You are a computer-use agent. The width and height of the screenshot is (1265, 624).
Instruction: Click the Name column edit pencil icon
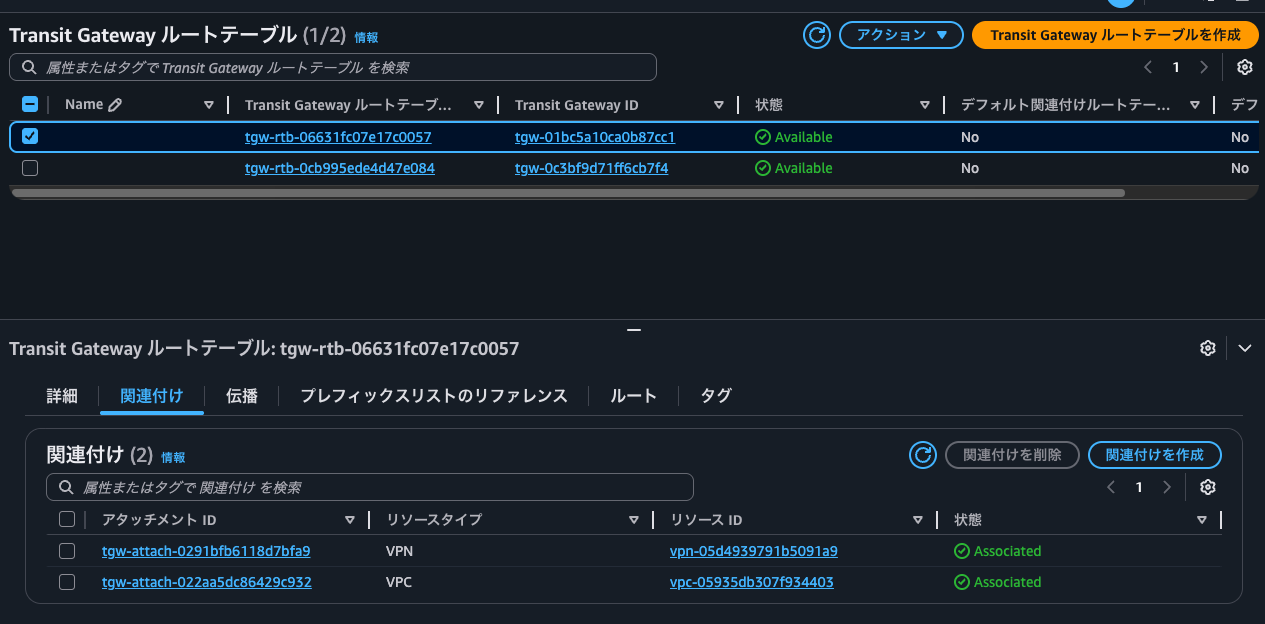[115, 104]
